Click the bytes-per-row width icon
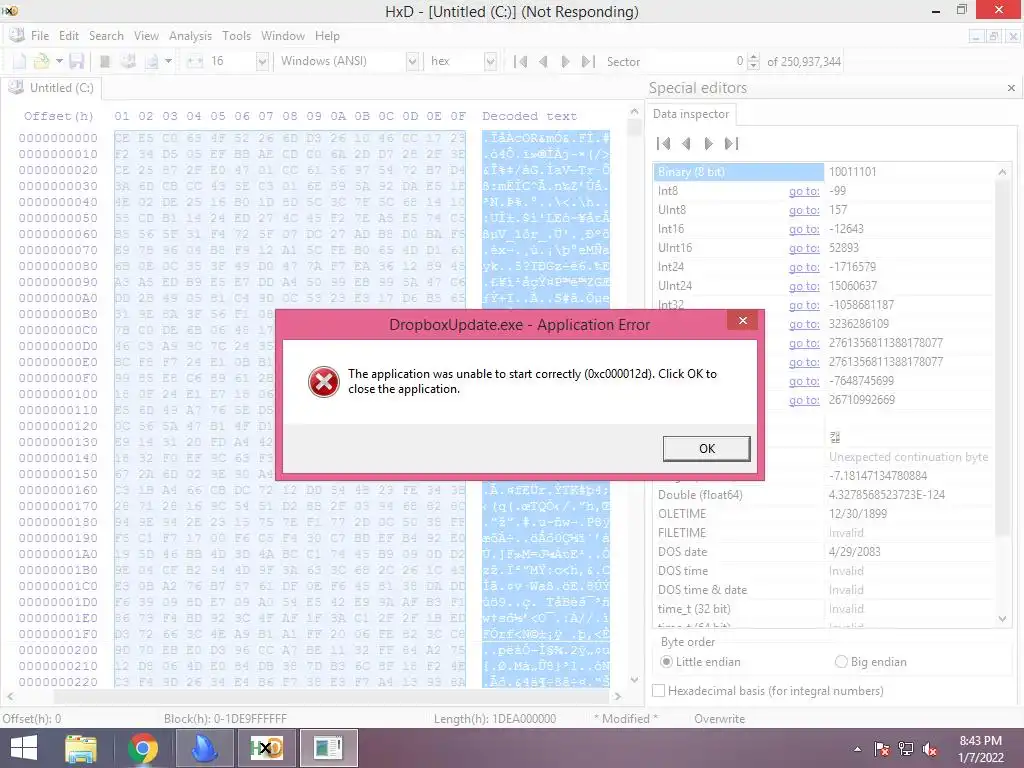 click(195, 61)
